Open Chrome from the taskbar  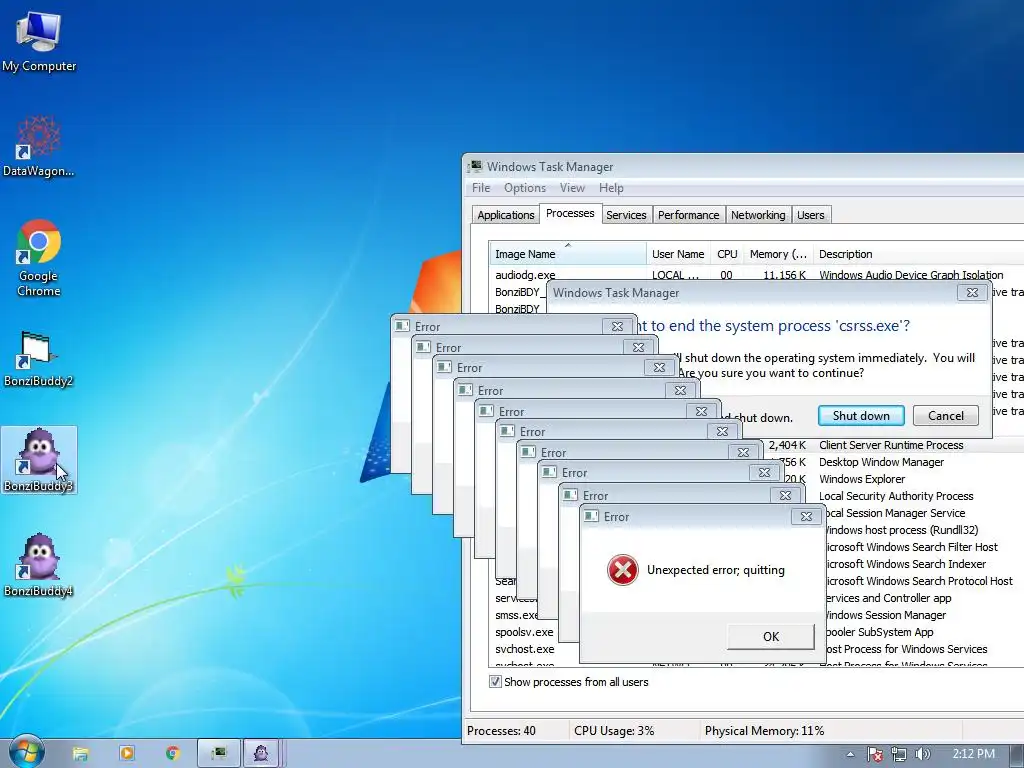(x=172, y=754)
